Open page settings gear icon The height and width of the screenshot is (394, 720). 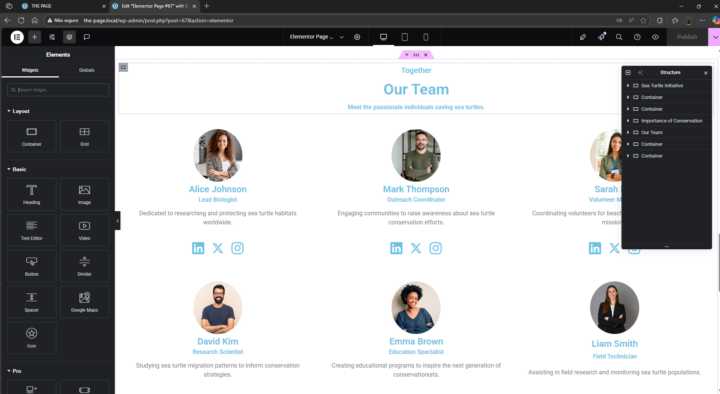tap(357, 37)
